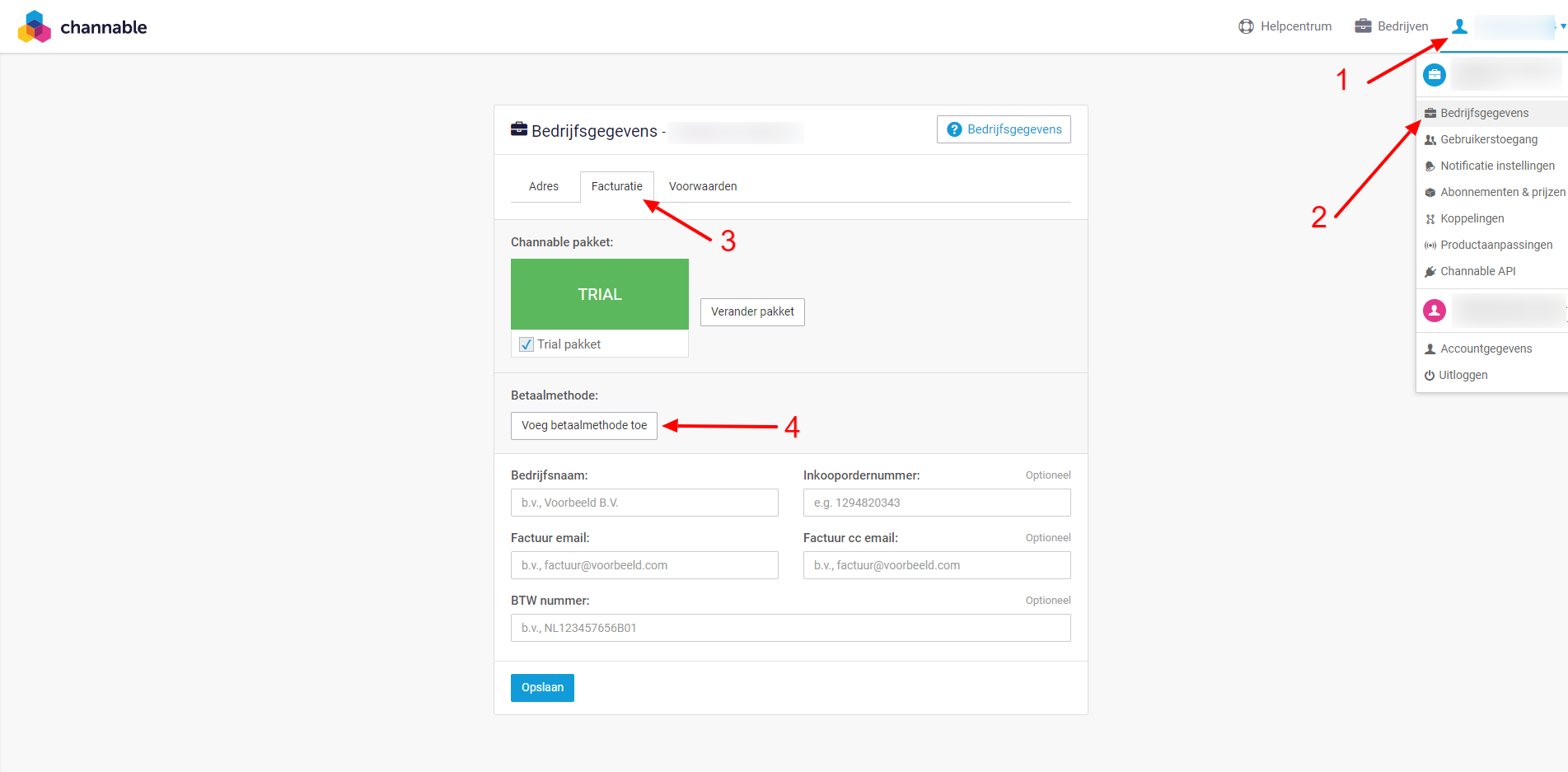Click icon beside Notificatie instellingen

(1430, 166)
